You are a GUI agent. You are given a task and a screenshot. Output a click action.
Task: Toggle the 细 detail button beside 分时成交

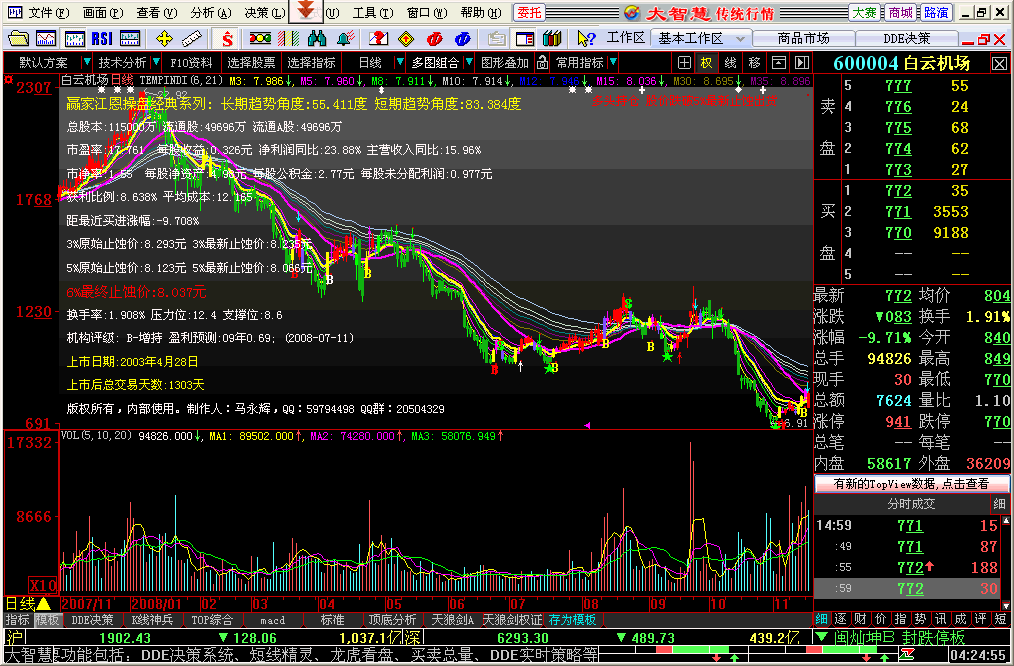[999, 504]
